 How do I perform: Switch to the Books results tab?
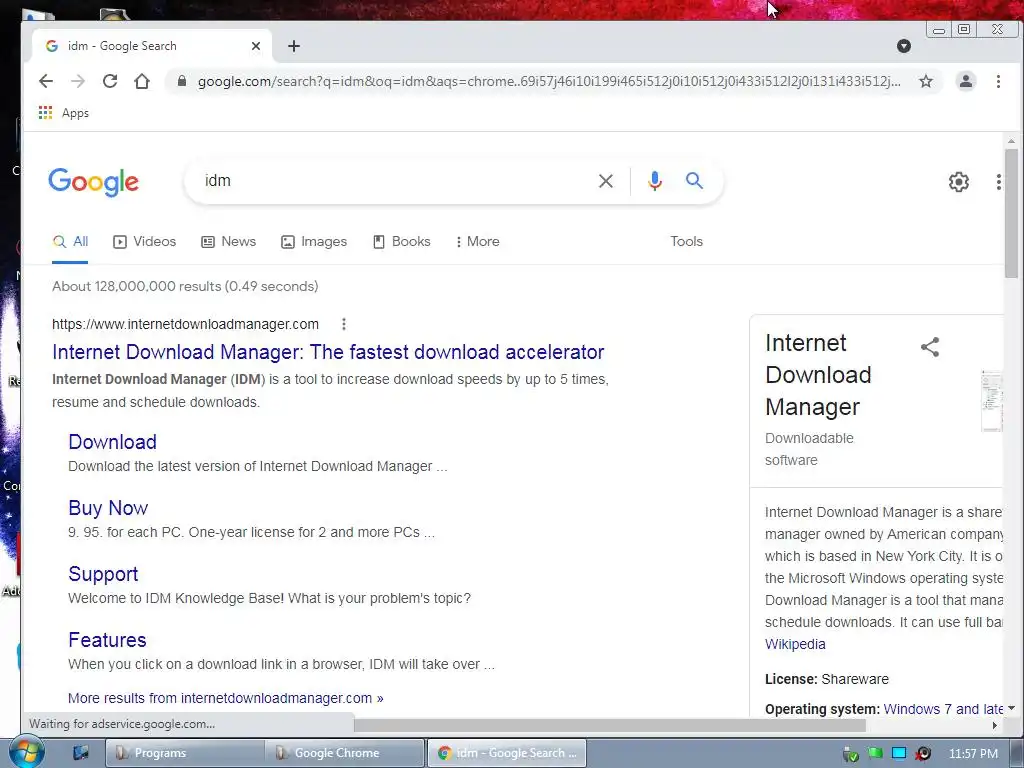click(402, 242)
